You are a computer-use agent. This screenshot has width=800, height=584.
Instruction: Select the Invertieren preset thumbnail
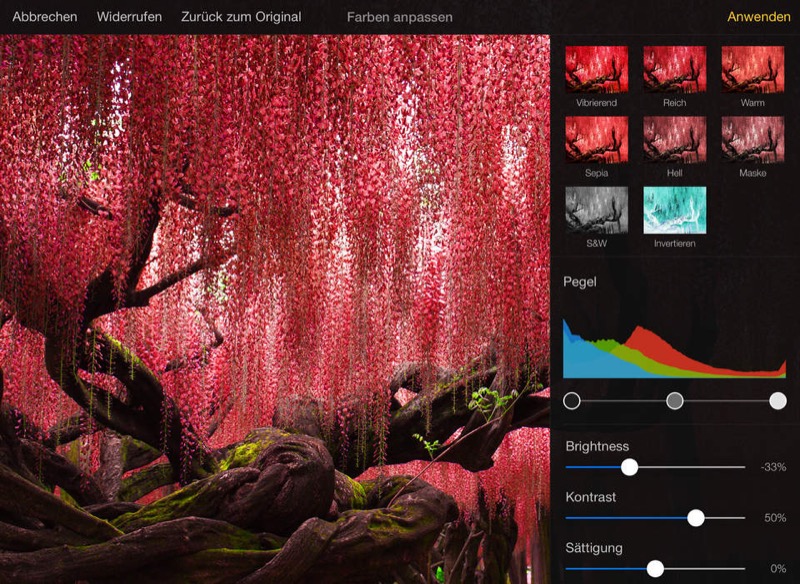[674, 209]
